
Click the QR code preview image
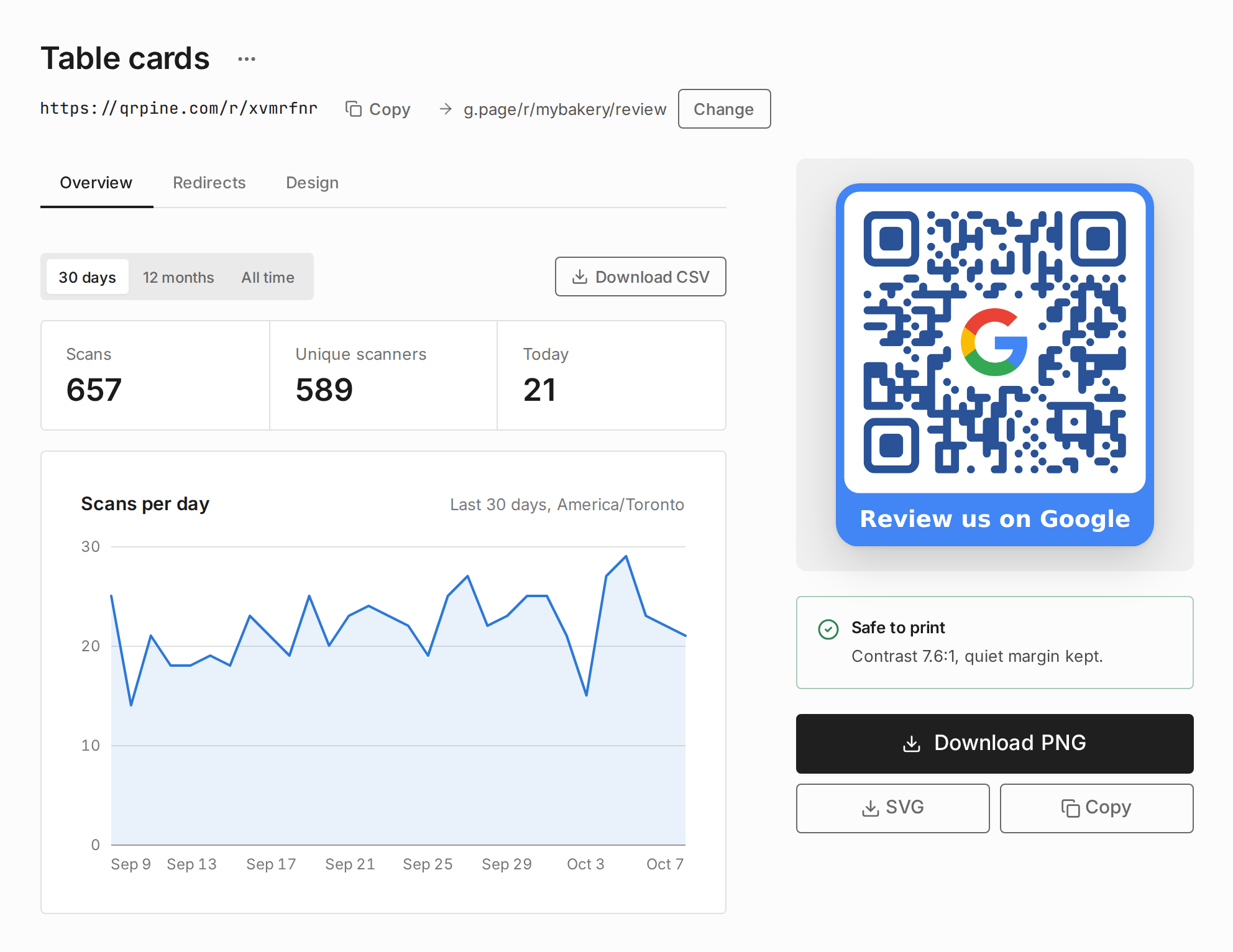tap(995, 365)
